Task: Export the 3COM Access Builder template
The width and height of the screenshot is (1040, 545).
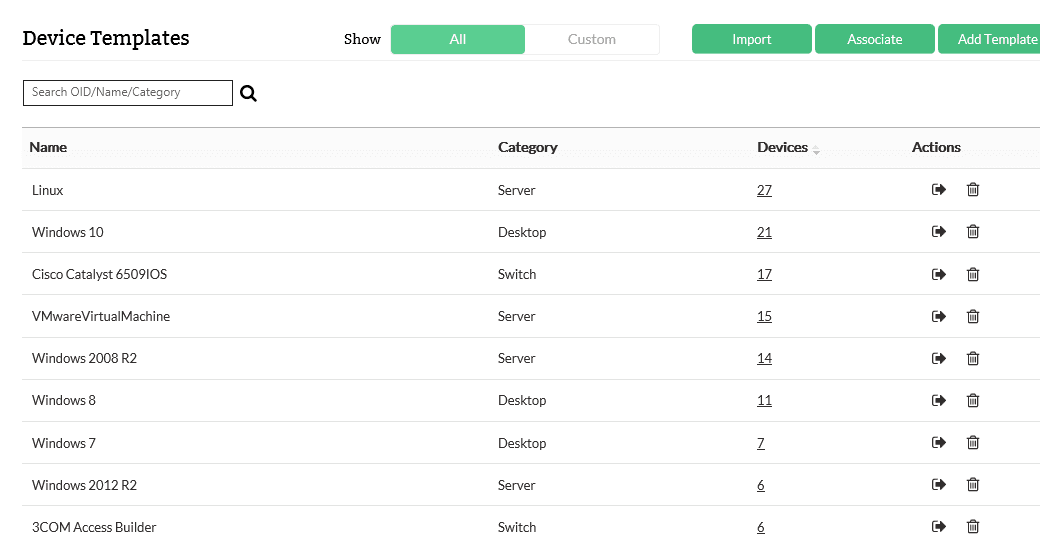Action: point(939,527)
